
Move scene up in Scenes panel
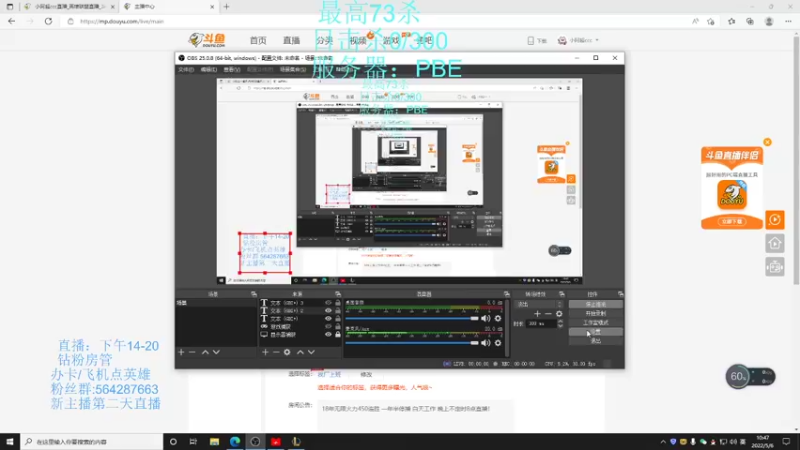pyautogui.click(x=205, y=352)
